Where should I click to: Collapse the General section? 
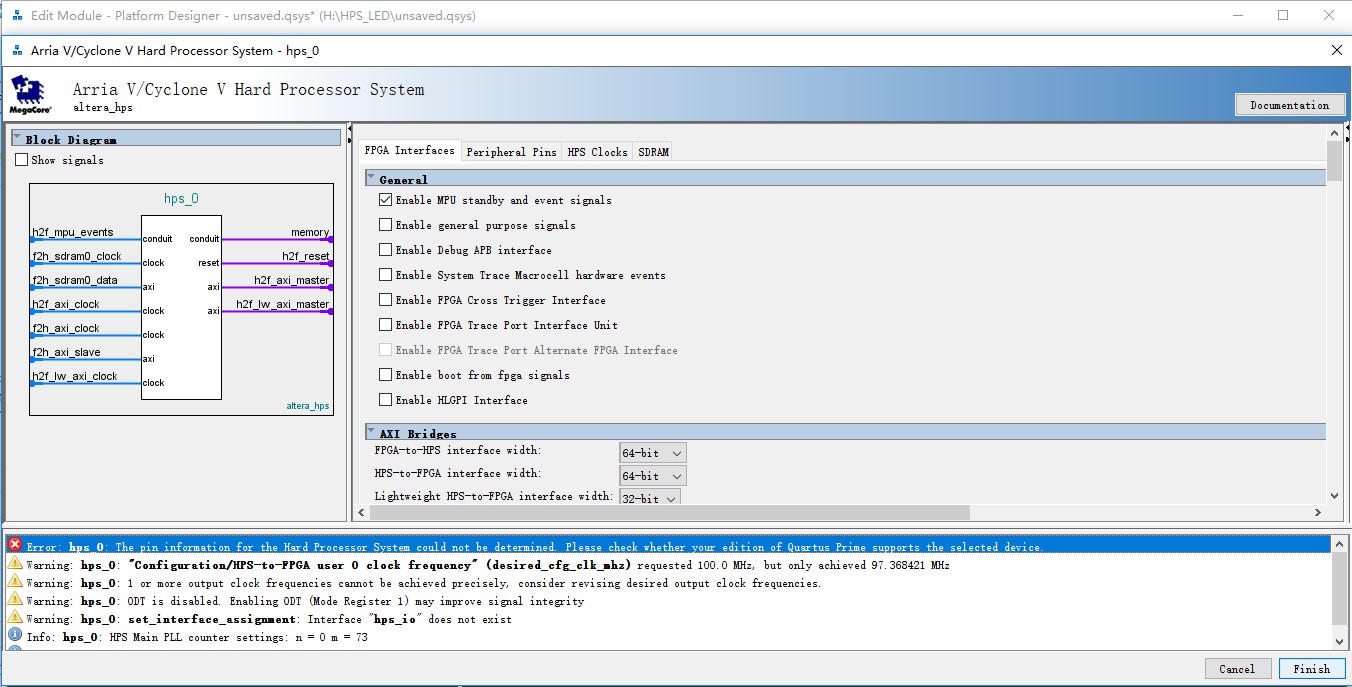click(371, 179)
